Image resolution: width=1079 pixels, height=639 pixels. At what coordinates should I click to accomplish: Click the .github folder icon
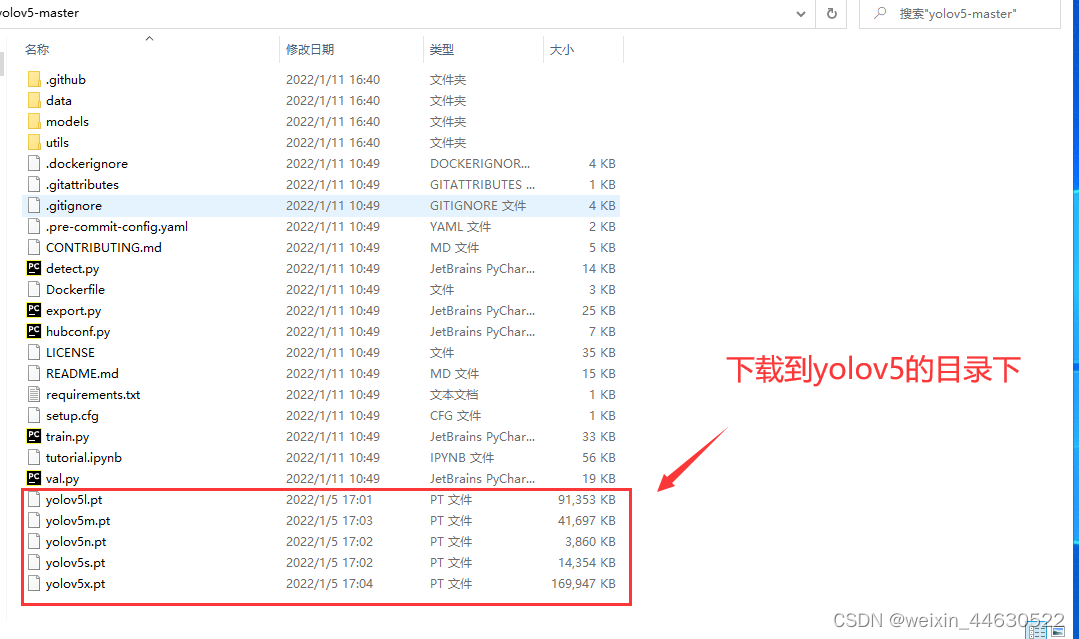[34, 80]
